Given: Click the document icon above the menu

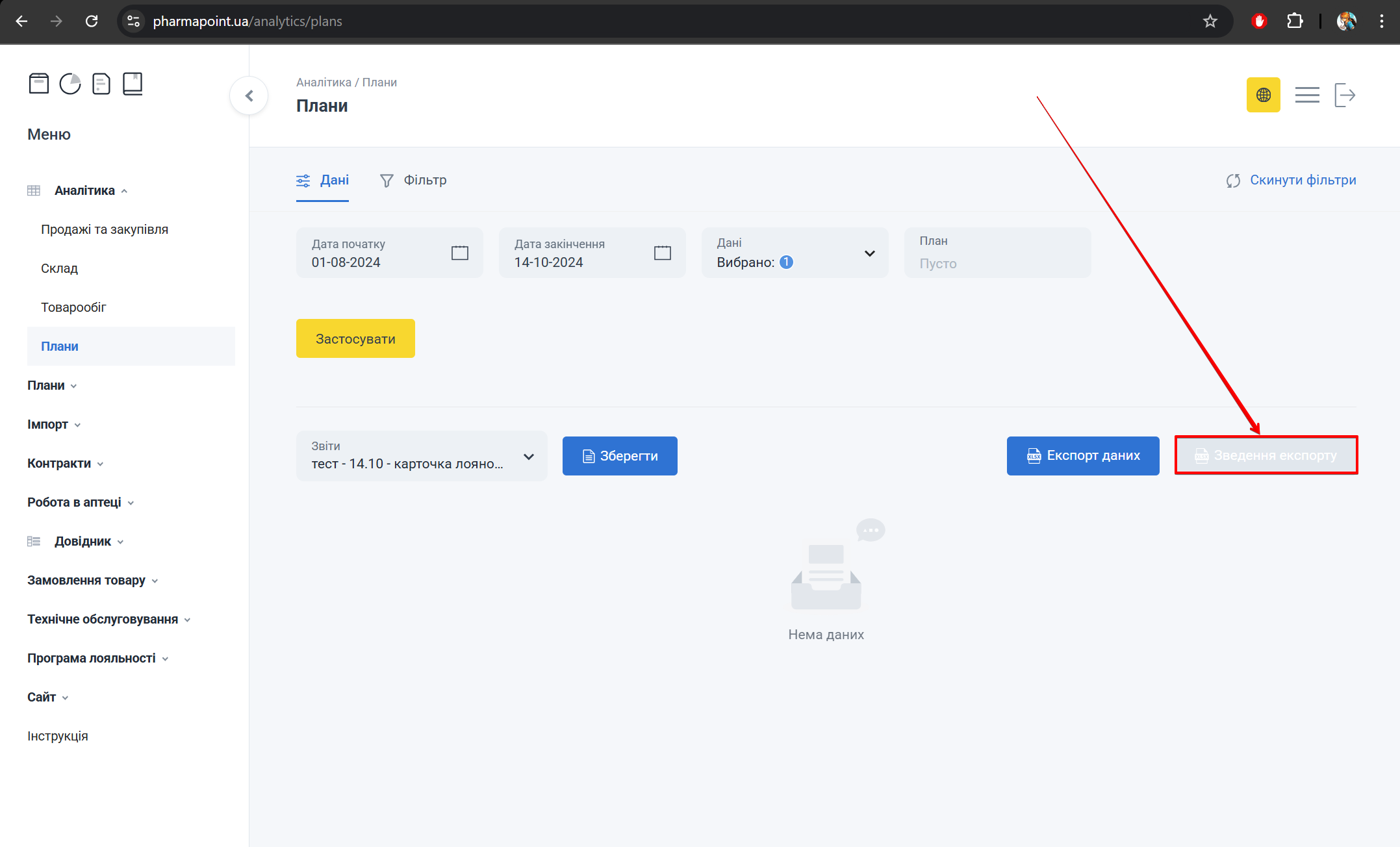Looking at the screenshot, I should coord(101,84).
